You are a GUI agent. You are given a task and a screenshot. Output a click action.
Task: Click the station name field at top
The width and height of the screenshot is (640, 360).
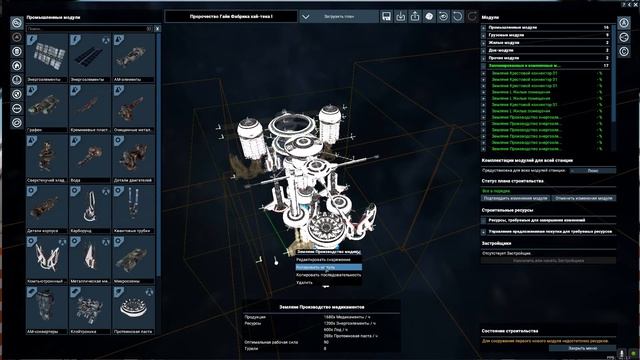point(231,17)
